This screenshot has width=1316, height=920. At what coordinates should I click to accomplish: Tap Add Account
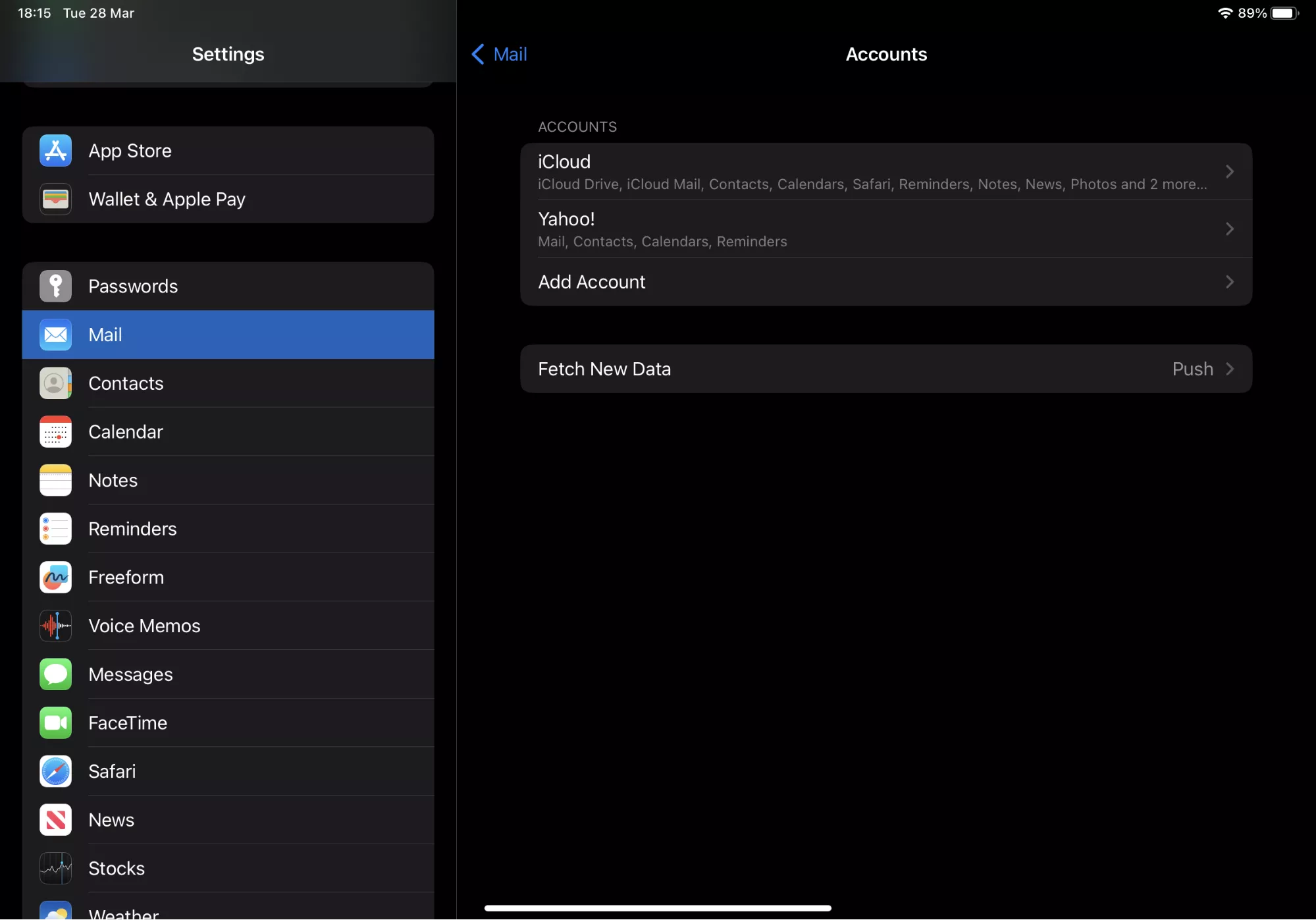pyautogui.click(x=885, y=282)
